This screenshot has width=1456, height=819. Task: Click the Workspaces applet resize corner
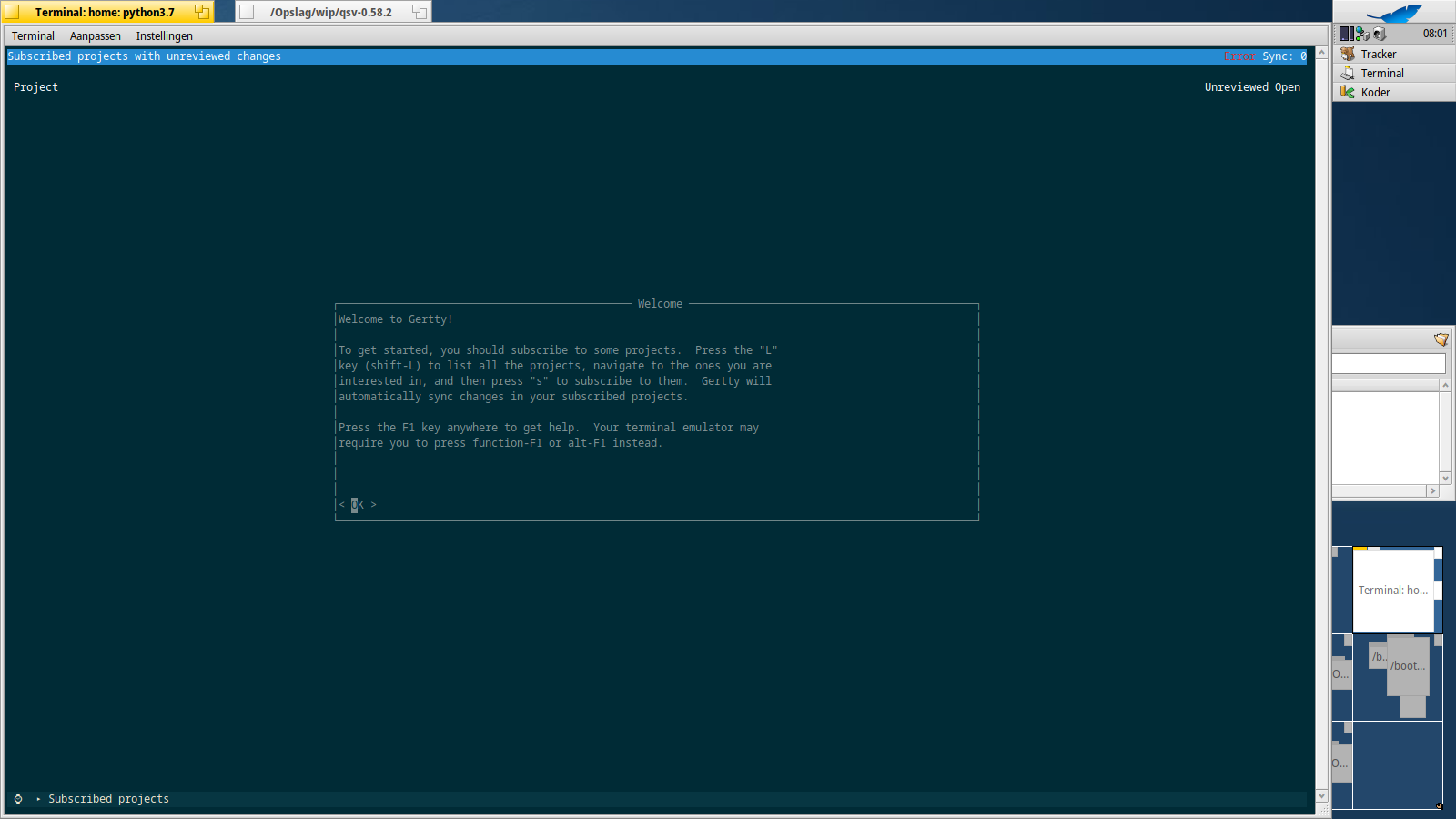pos(1440,805)
